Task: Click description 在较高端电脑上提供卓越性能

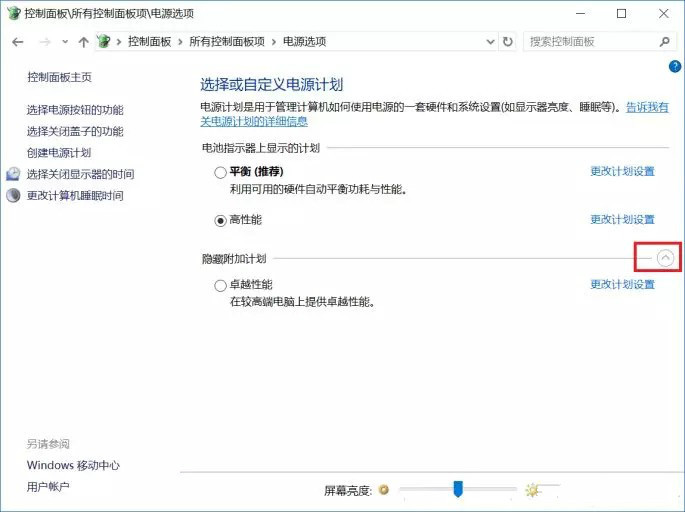Action: point(302,302)
